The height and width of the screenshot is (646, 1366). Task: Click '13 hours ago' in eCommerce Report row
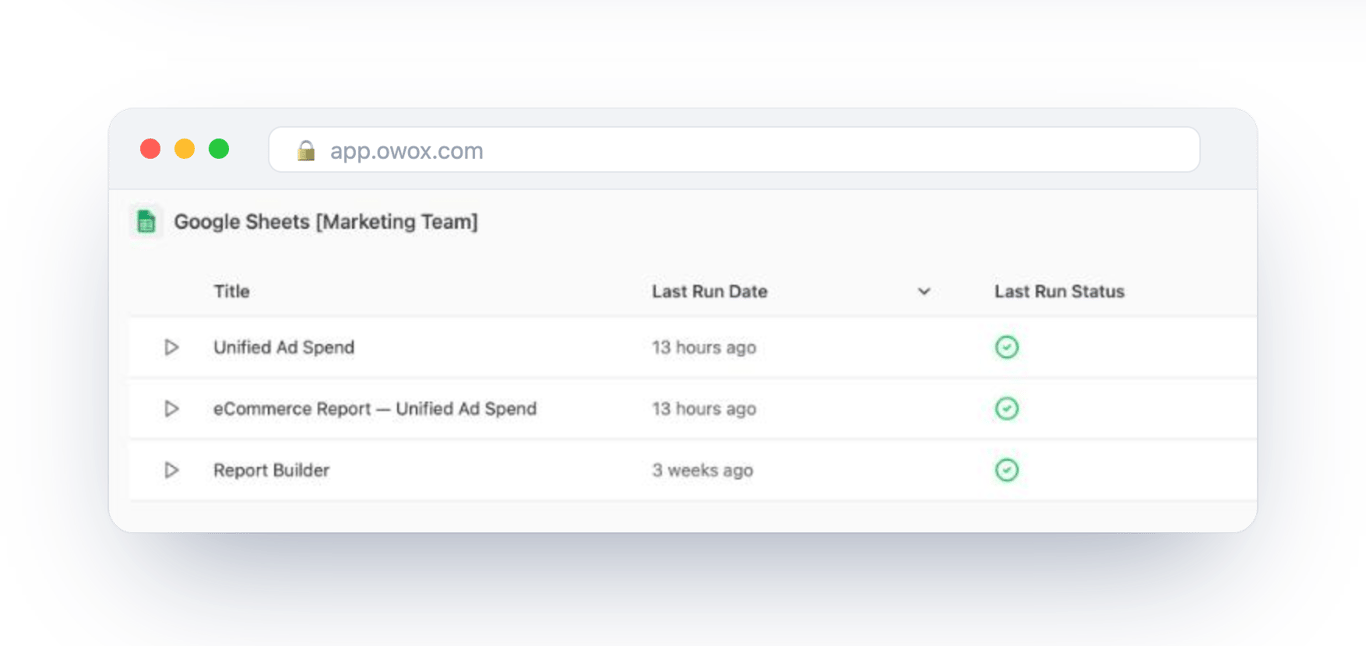click(x=704, y=409)
